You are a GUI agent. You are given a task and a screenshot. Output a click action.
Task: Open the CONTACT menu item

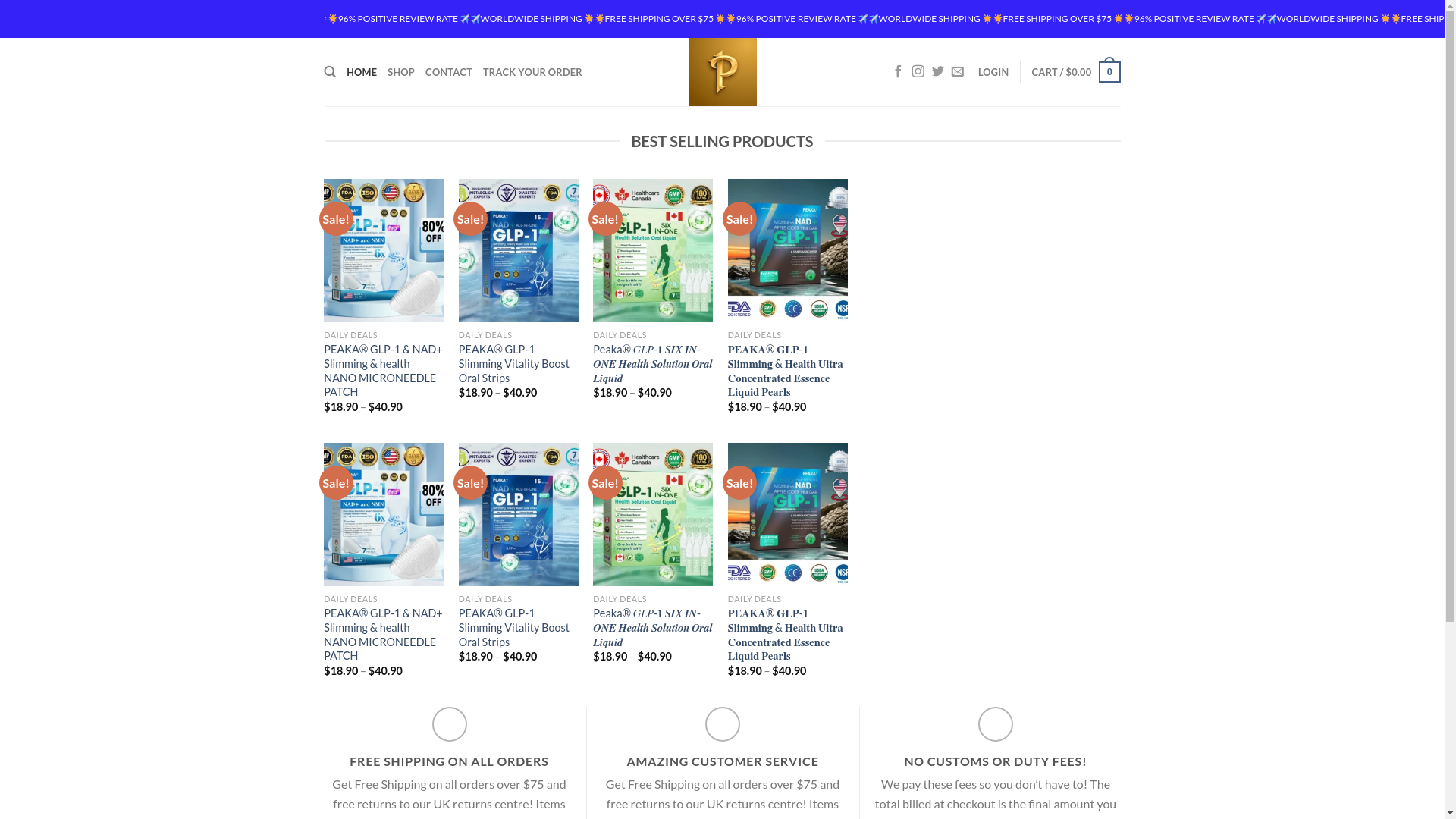(x=449, y=72)
